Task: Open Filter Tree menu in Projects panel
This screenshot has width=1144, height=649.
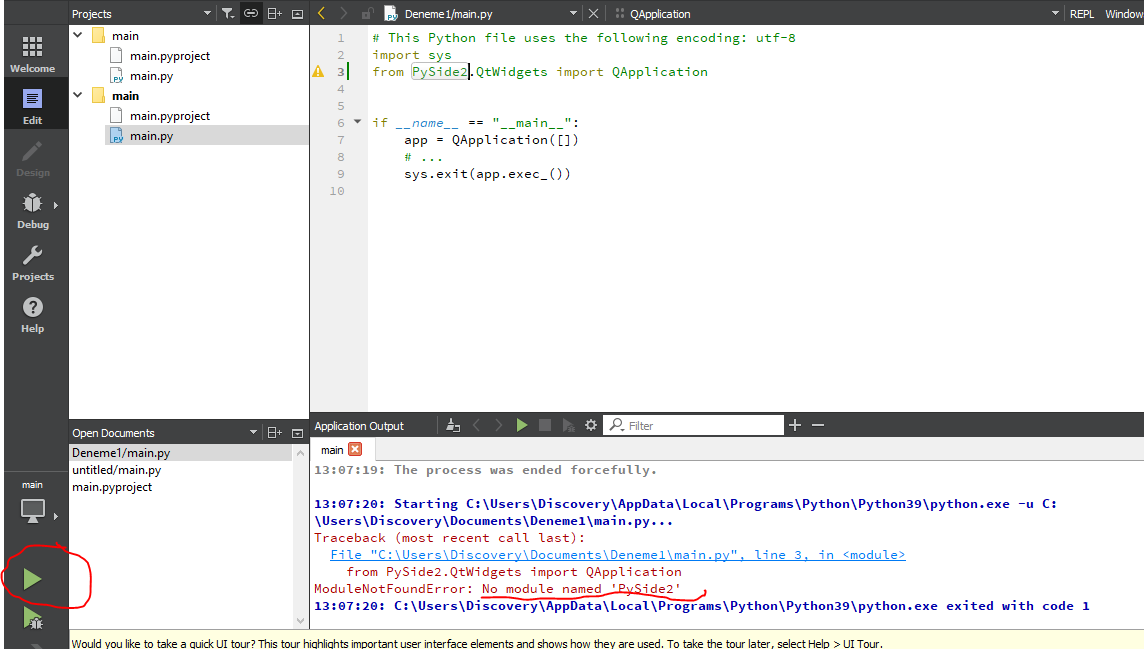Action: [x=228, y=13]
